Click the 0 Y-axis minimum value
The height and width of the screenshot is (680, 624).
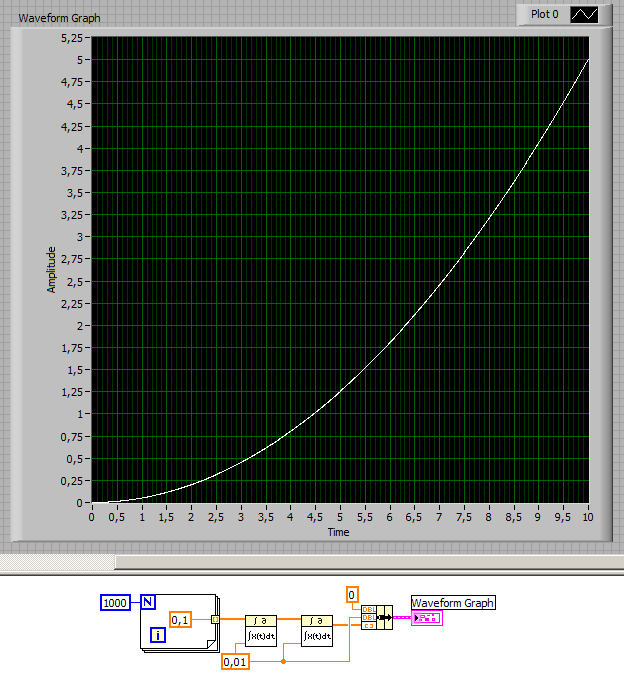click(79, 503)
